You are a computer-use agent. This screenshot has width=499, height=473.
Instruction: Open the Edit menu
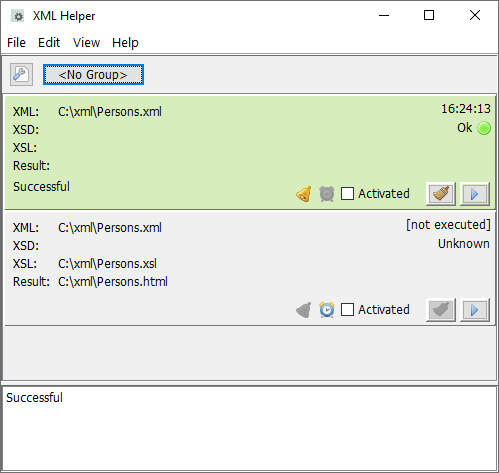click(x=49, y=43)
